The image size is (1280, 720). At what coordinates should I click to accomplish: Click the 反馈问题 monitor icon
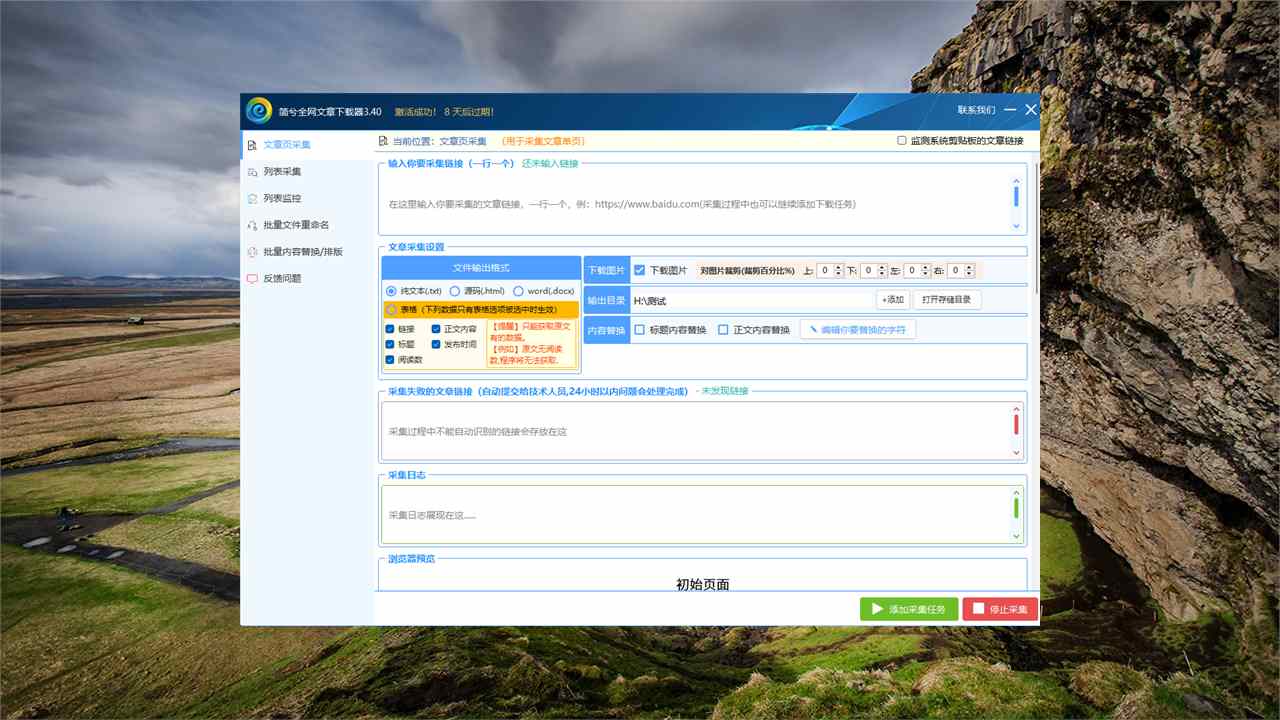click(253, 279)
